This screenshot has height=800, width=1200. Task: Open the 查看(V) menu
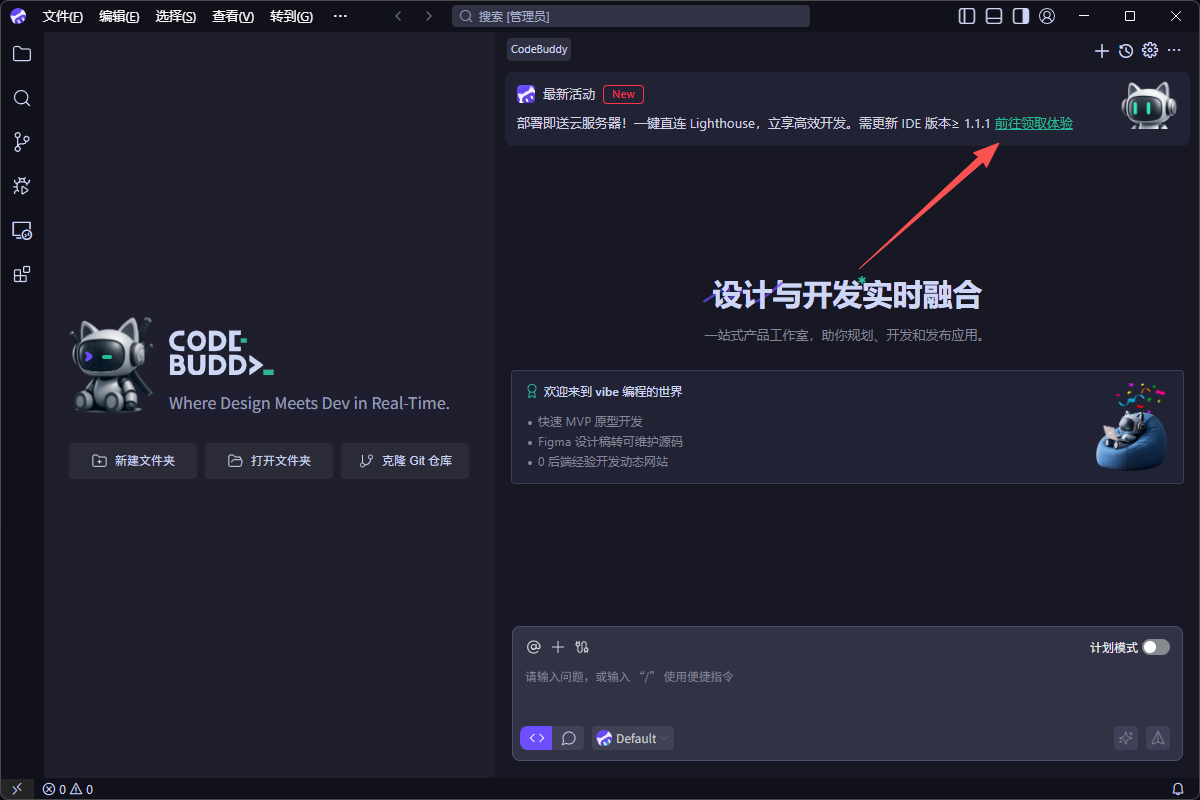(x=233, y=16)
